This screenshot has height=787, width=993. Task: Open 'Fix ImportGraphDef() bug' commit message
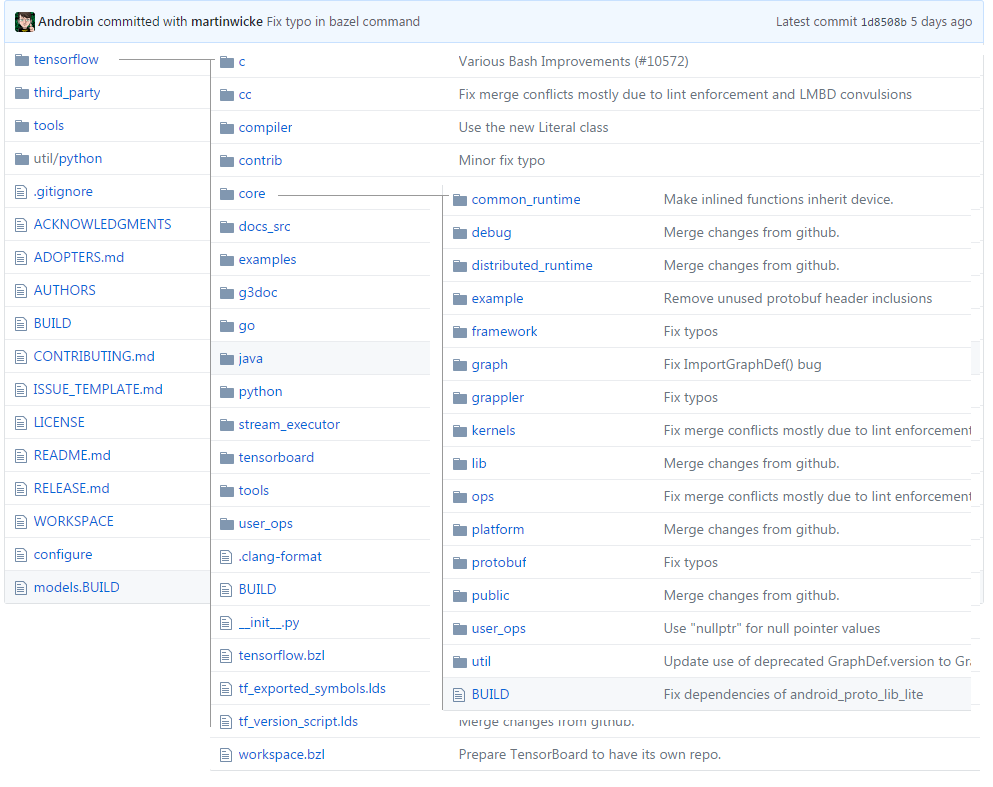click(x=742, y=365)
